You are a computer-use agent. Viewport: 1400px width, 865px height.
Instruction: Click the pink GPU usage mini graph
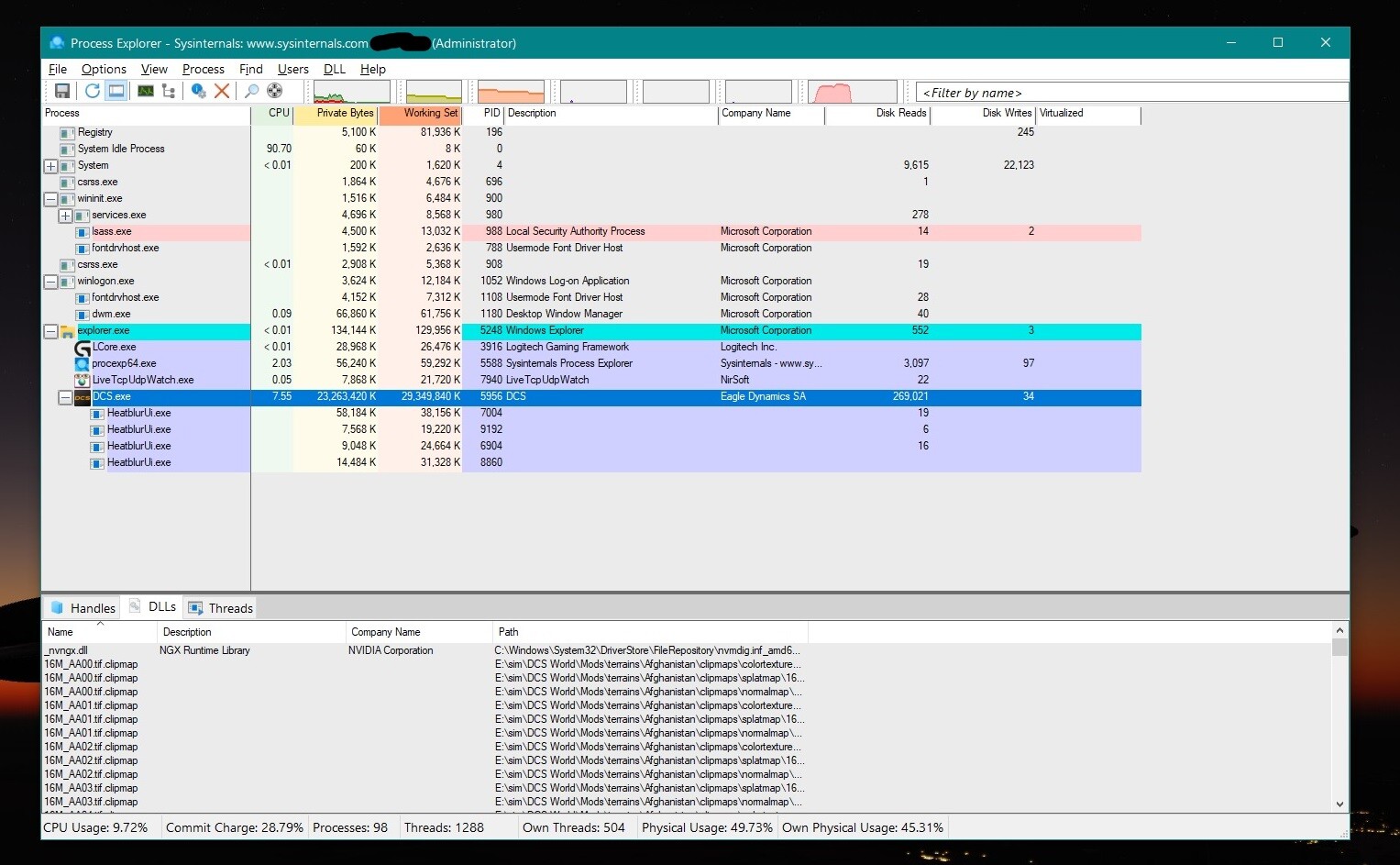tap(852, 92)
